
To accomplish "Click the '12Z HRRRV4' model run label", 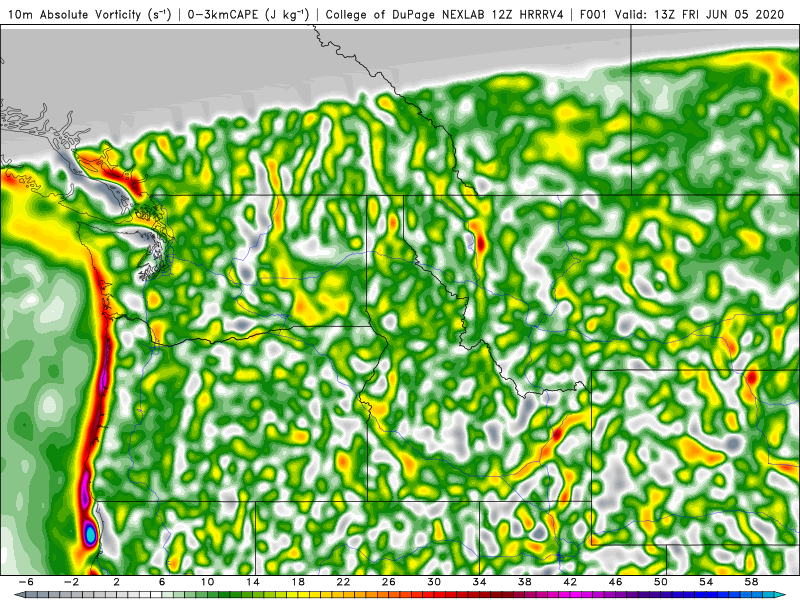I will click(529, 14).
